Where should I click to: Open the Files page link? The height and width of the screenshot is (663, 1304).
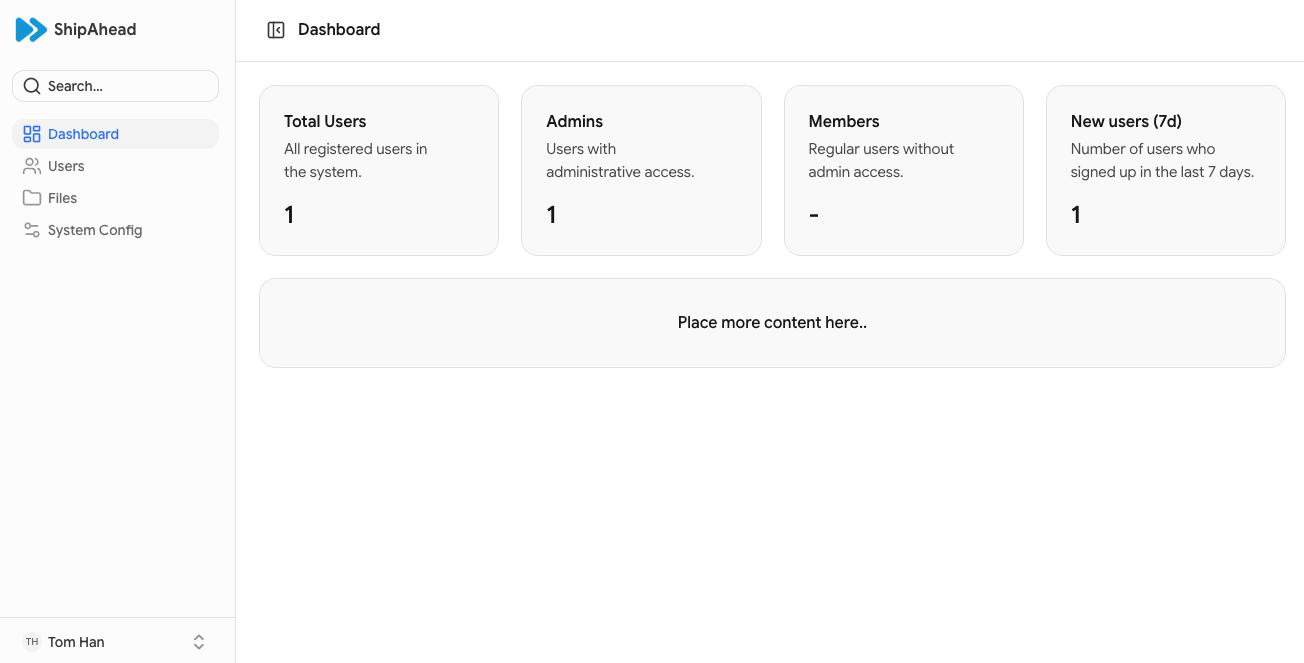tap(62, 198)
